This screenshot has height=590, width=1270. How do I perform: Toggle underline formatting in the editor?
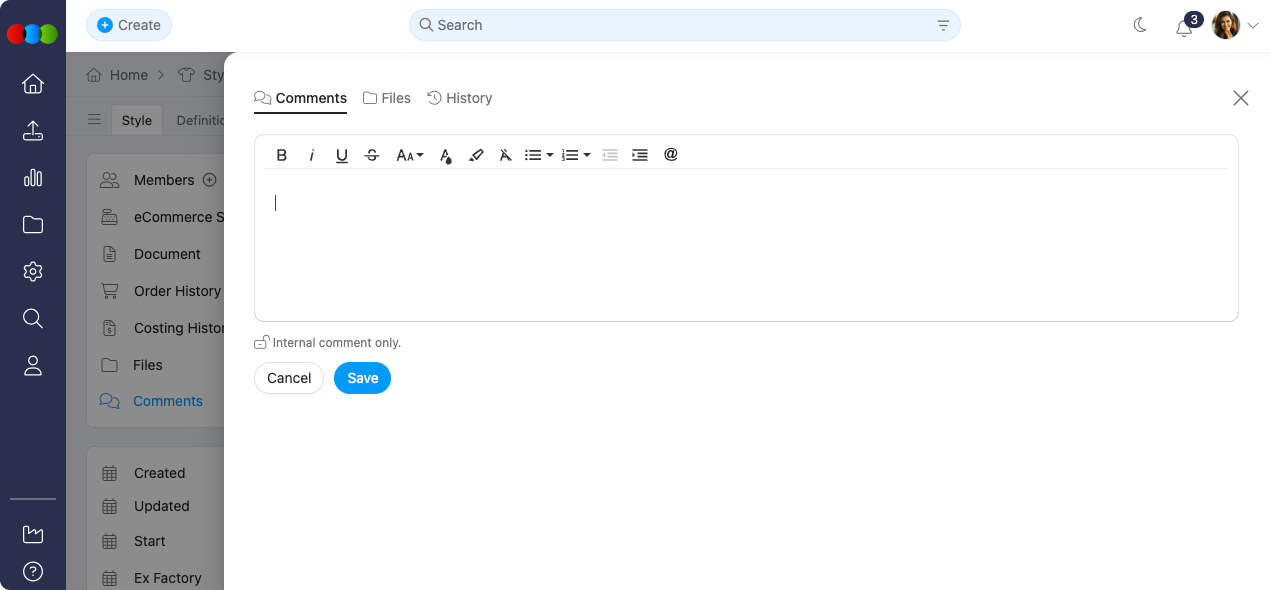(341, 155)
